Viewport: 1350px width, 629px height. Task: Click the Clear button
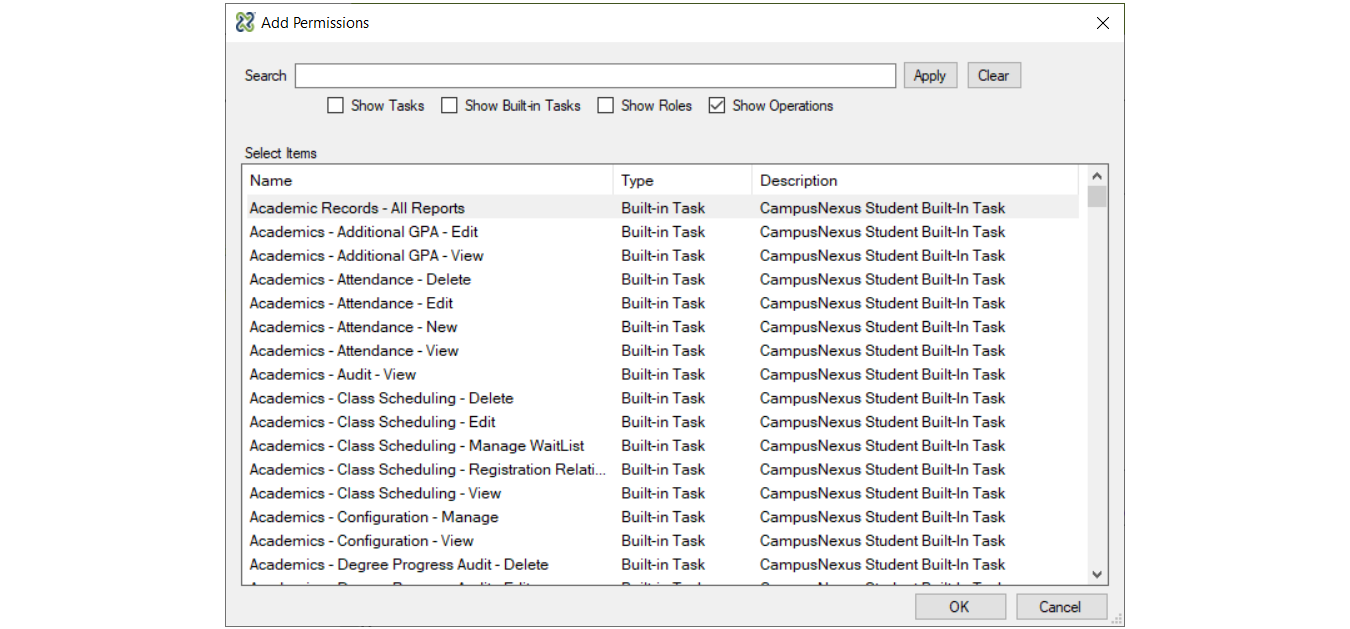click(993, 76)
